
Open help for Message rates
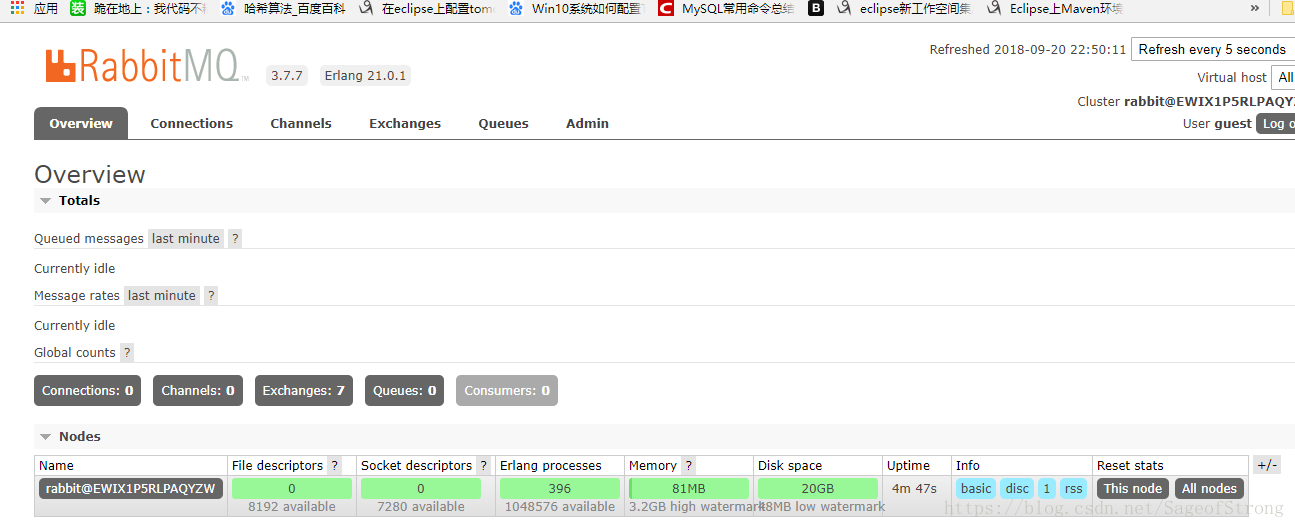coord(211,295)
